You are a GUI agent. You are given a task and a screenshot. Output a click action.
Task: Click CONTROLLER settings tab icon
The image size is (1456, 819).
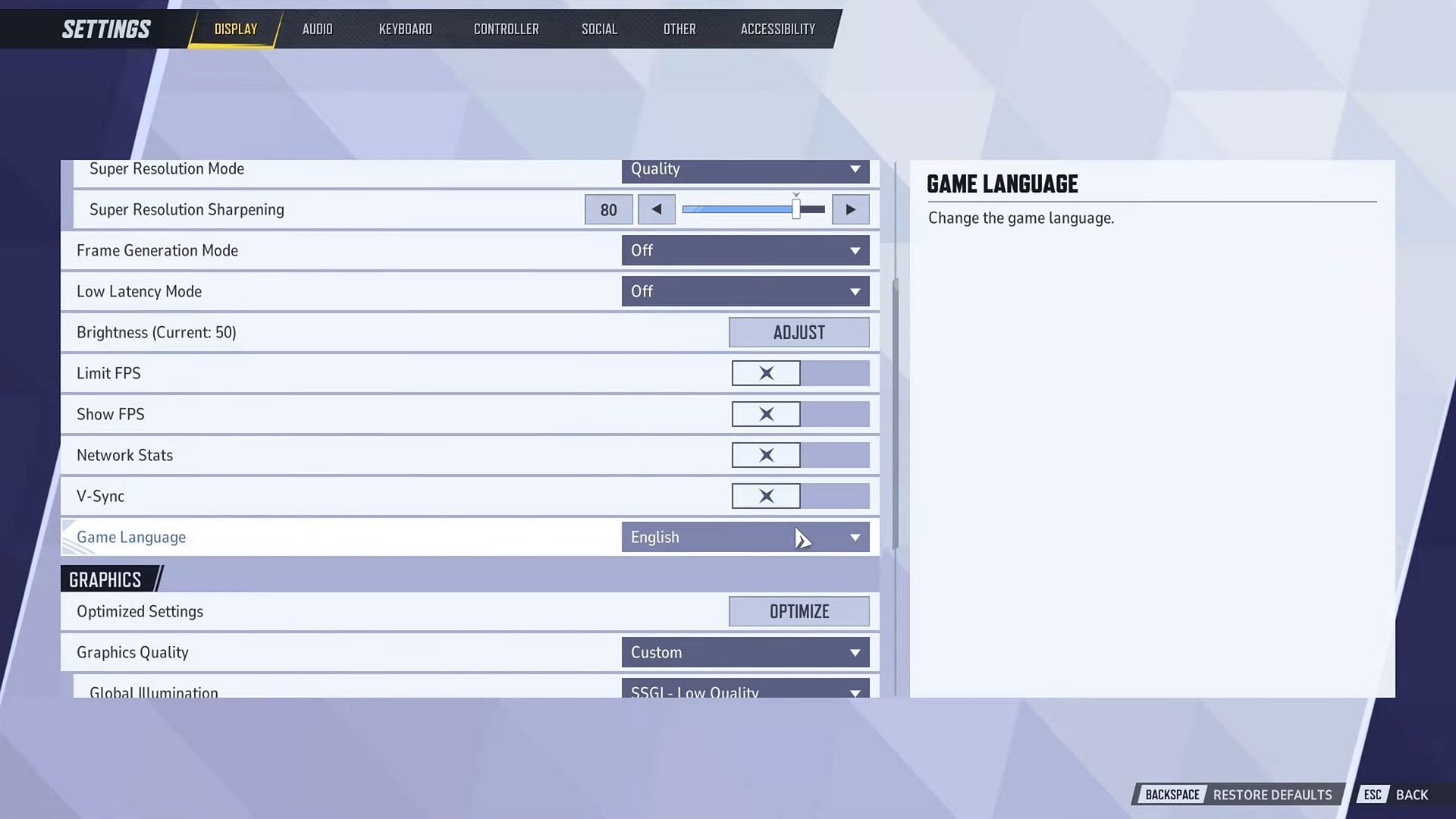506,28
